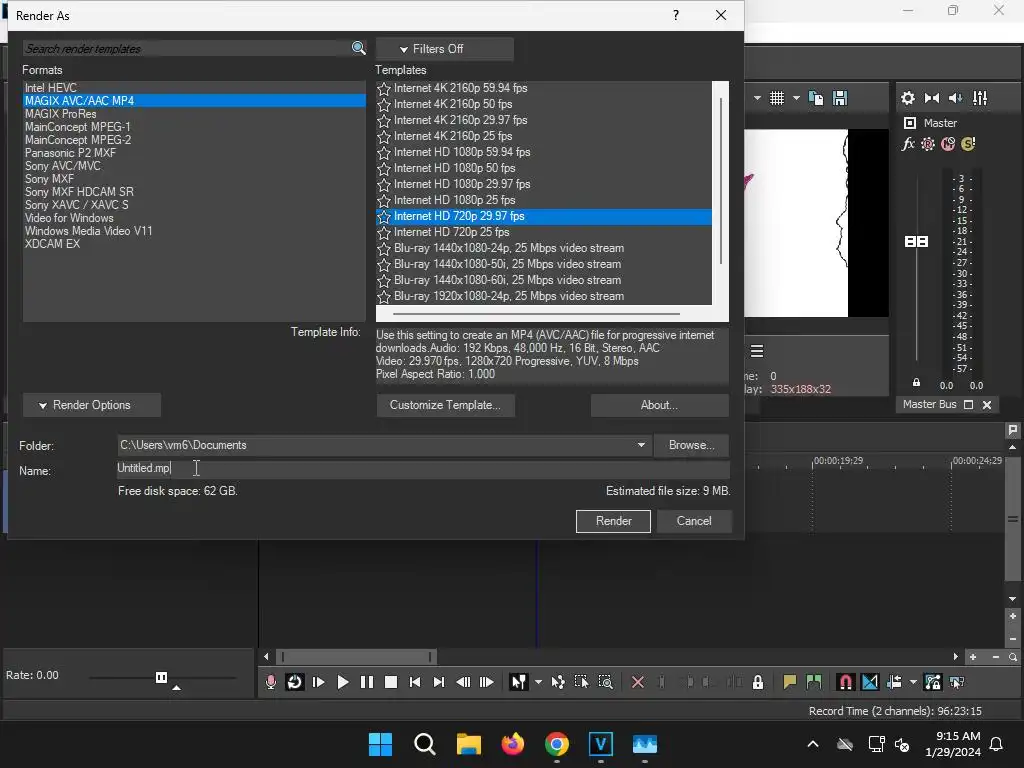
Task: Click the Play button in transport bar
Action: pyautogui.click(x=343, y=682)
